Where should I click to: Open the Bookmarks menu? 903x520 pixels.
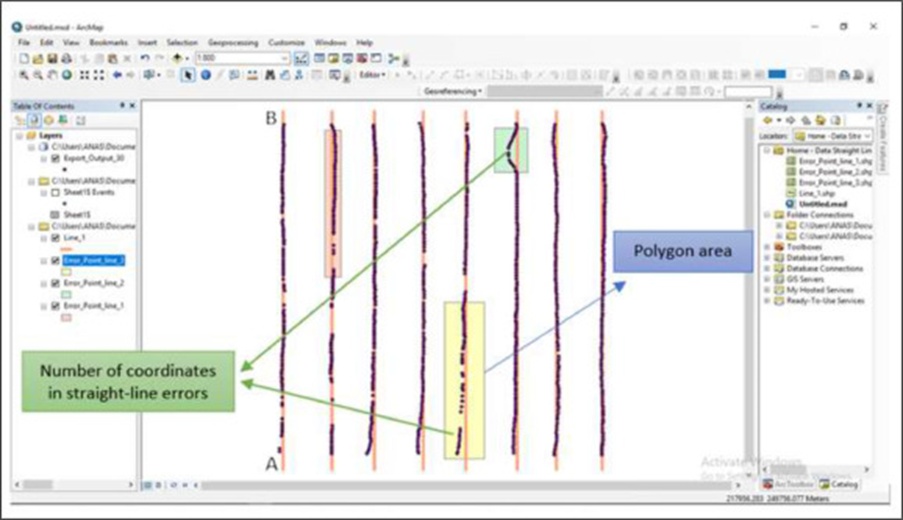(108, 43)
